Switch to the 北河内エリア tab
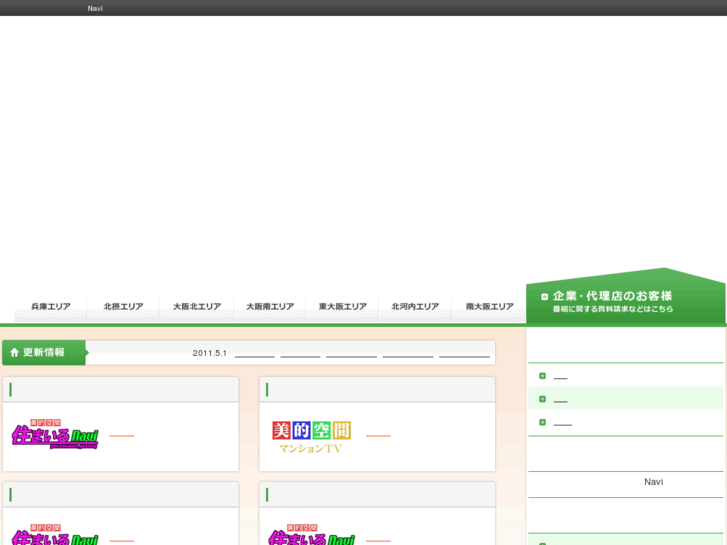The width and height of the screenshot is (727, 545). tap(415, 307)
